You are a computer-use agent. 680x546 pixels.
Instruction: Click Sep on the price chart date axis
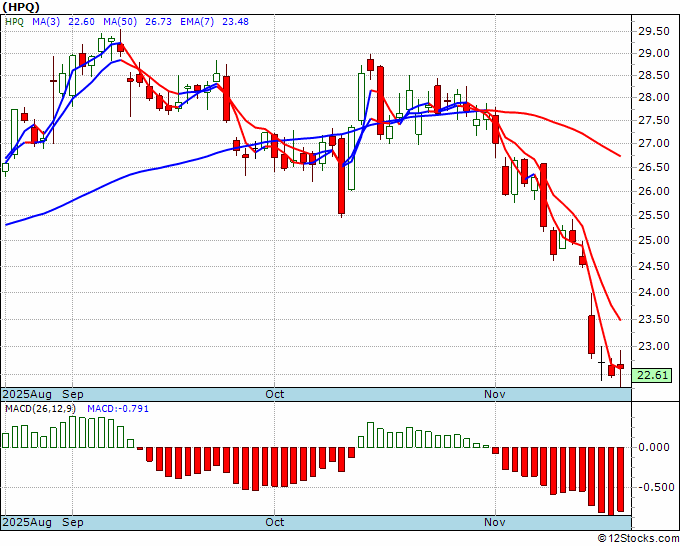coord(73,394)
